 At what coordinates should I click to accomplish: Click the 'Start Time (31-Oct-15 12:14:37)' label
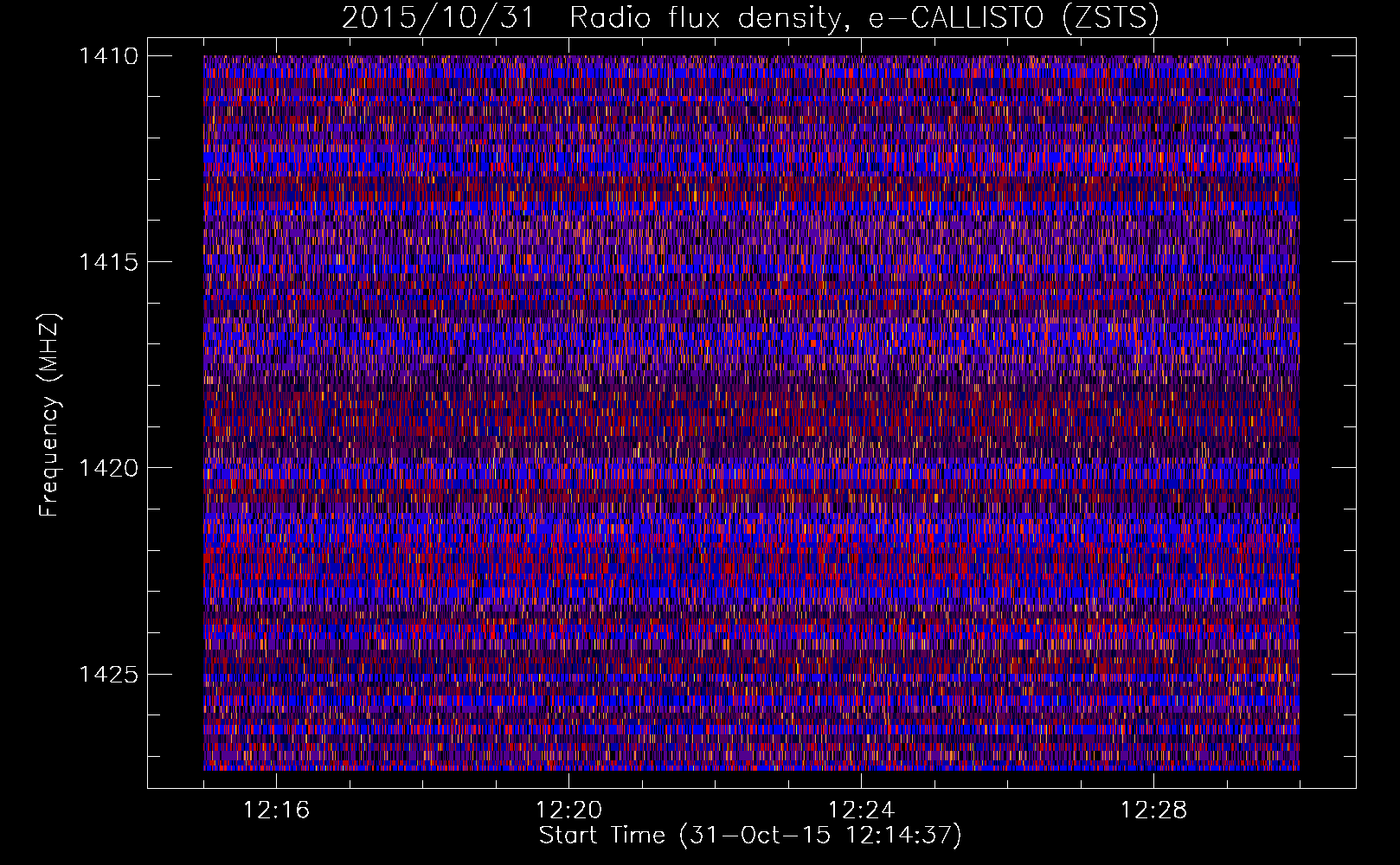[750, 836]
